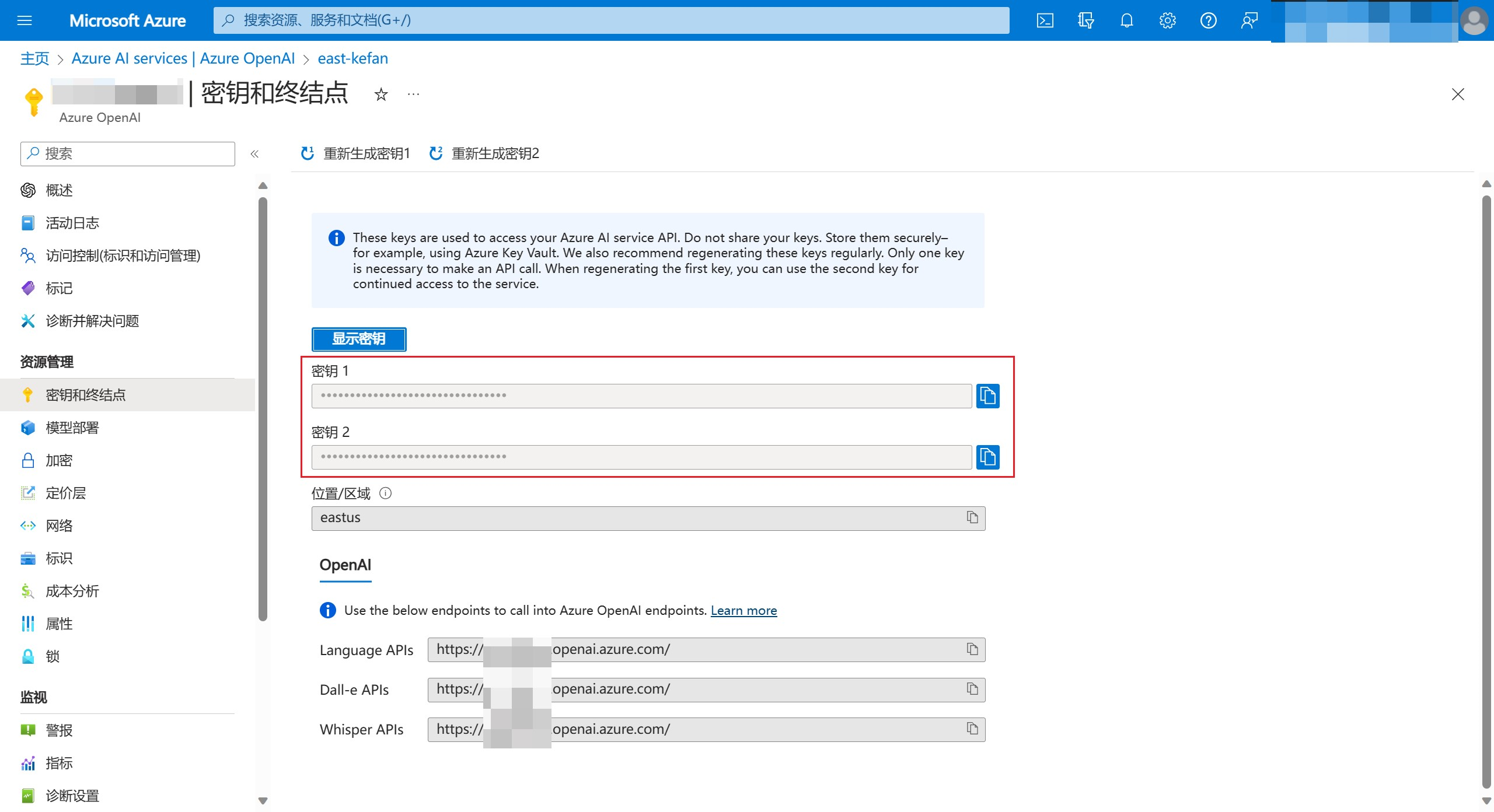The width and height of the screenshot is (1494, 812).
Task: Open the Learn more link
Action: [743, 611]
